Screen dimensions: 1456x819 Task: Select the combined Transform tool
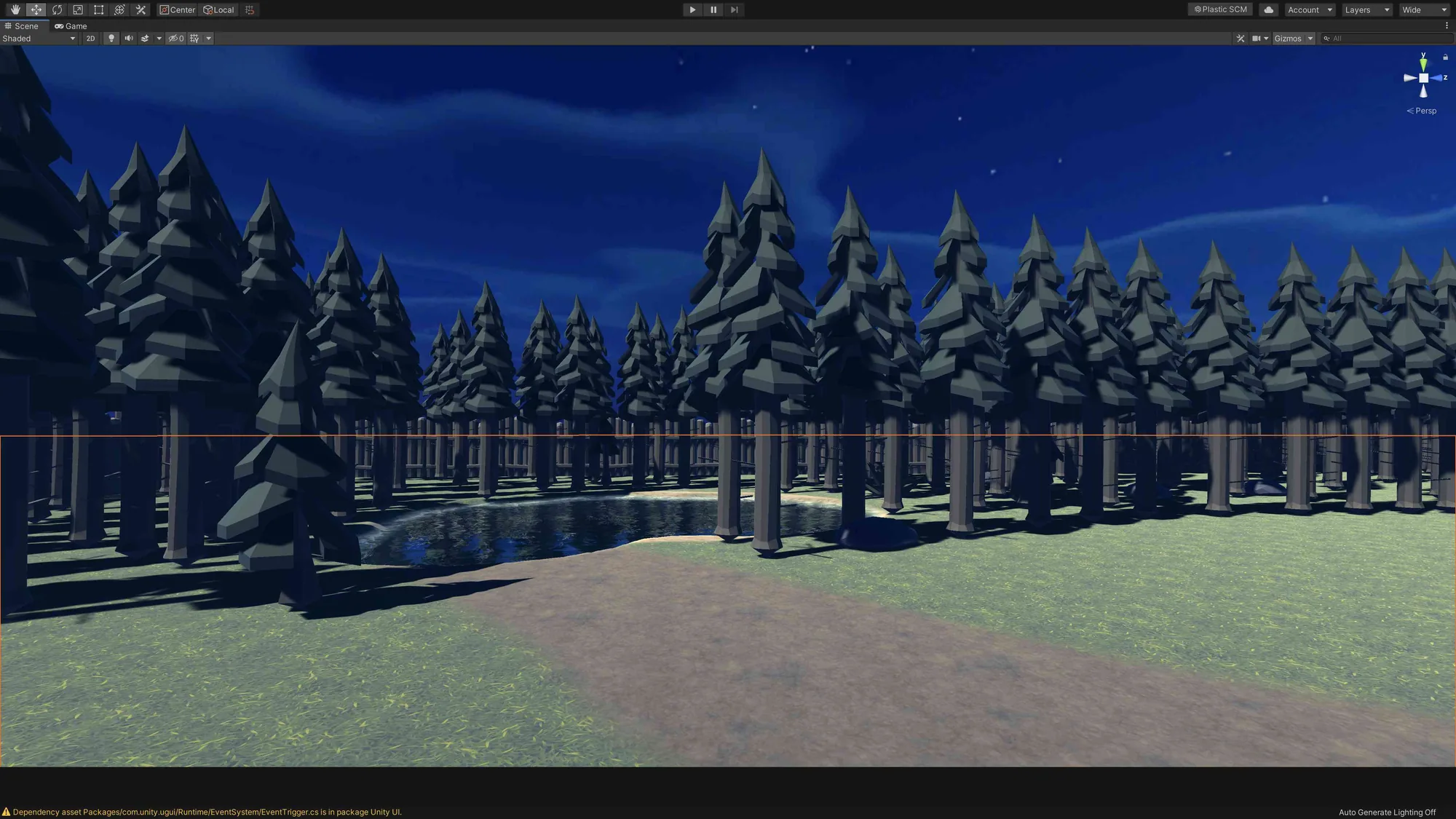120,9
